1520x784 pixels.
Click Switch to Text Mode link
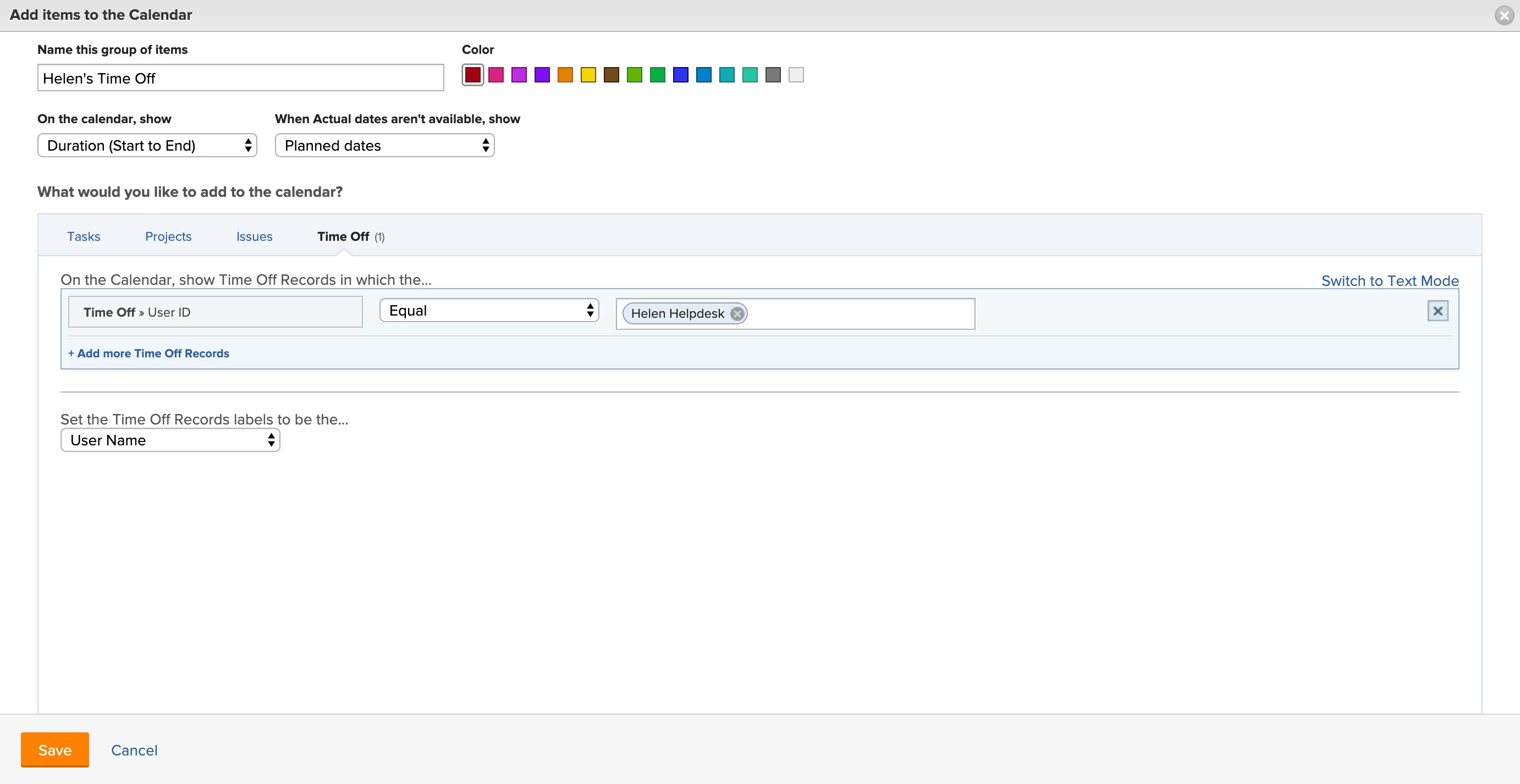click(1389, 281)
